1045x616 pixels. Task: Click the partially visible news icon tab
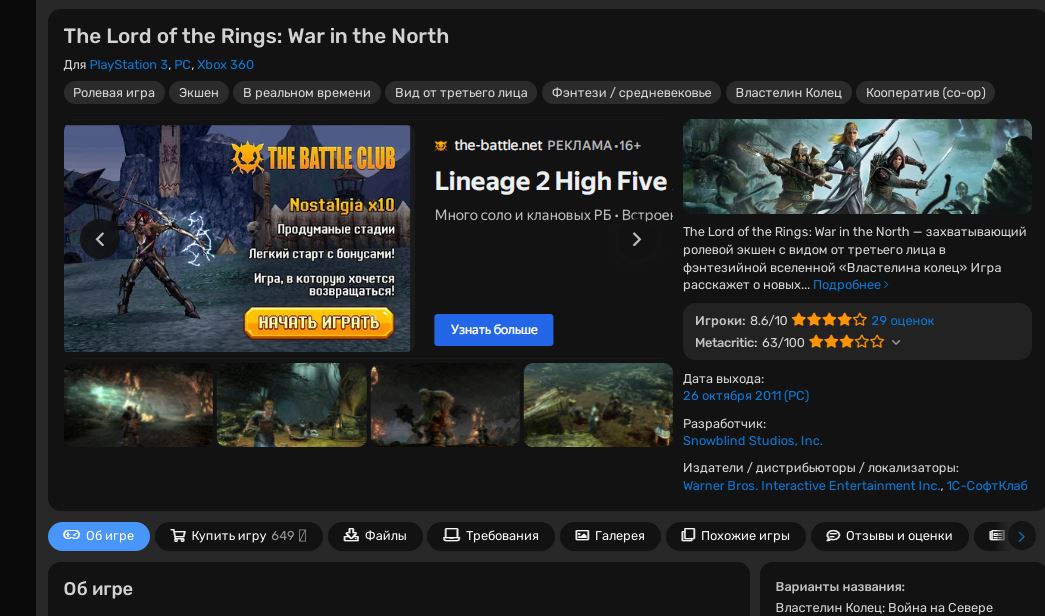pos(996,535)
